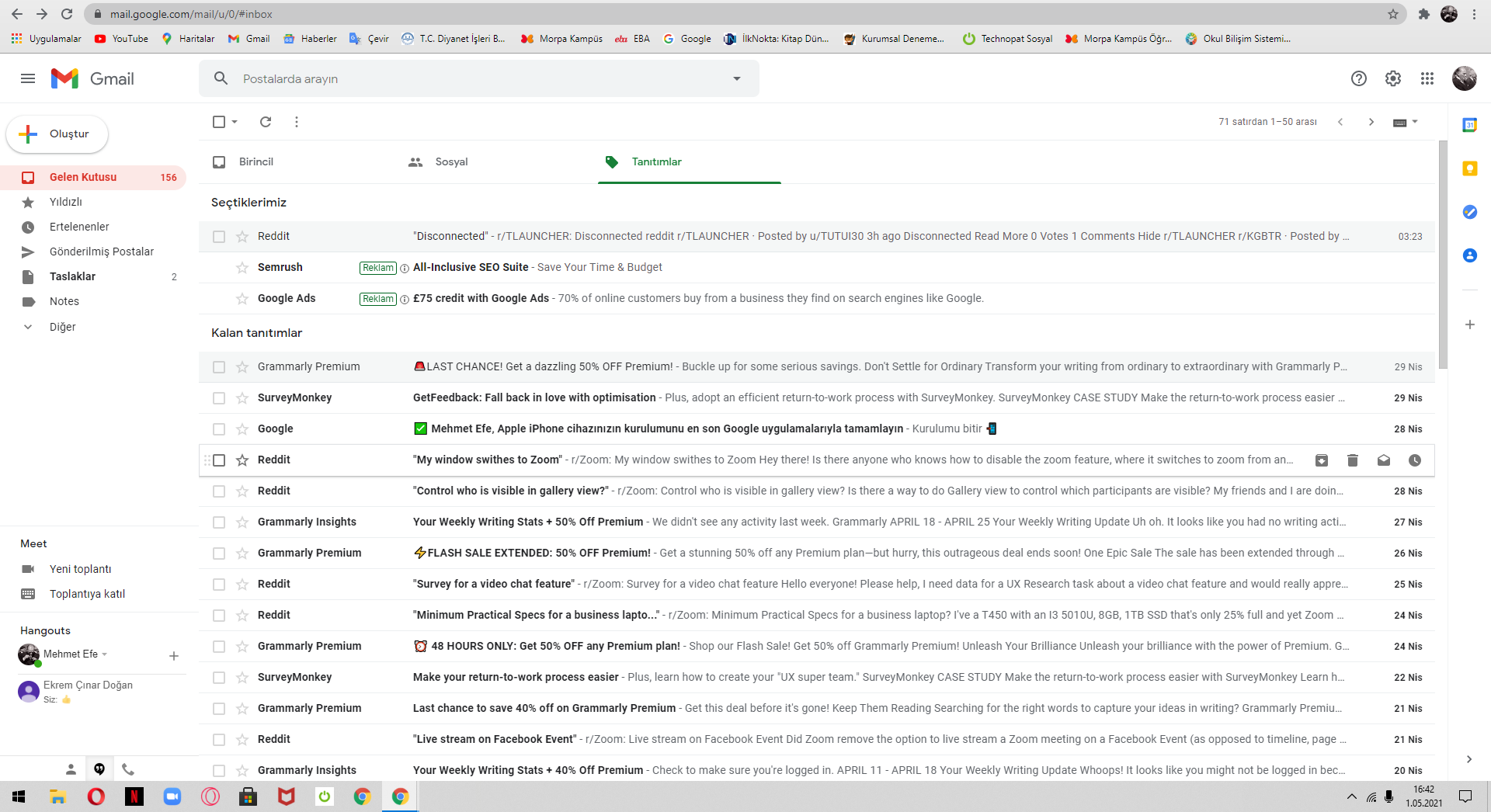The height and width of the screenshot is (812, 1491).
Task: Archive the Reddit 'My window swithes to Zoom' email
Action: pyautogui.click(x=1322, y=460)
